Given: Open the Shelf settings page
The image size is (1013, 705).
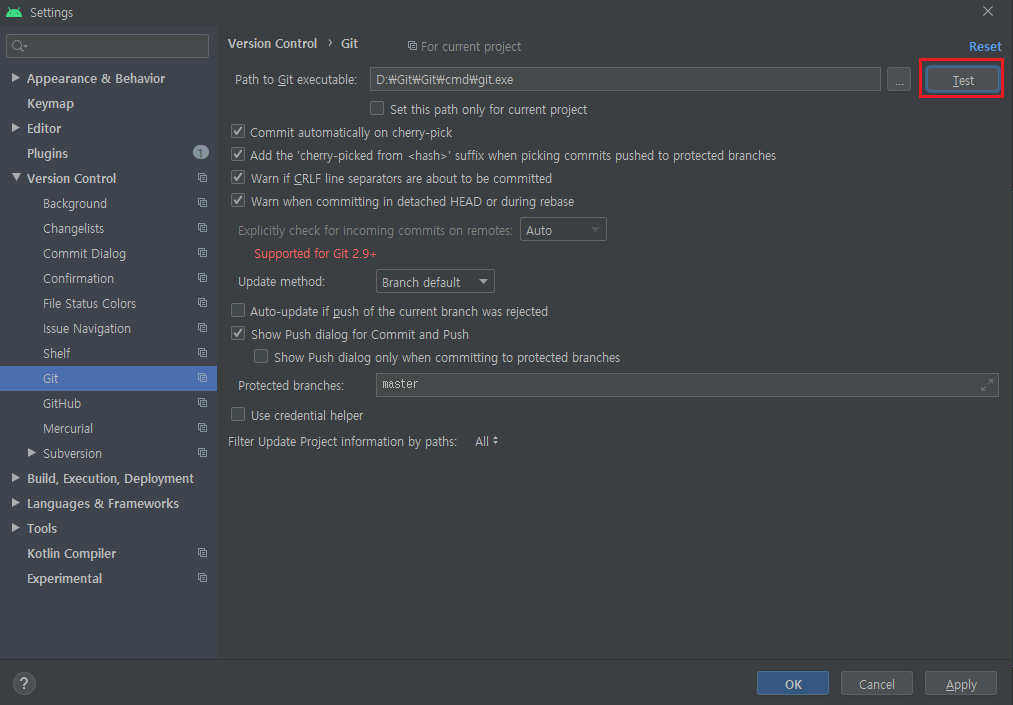Looking at the screenshot, I should 57,353.
